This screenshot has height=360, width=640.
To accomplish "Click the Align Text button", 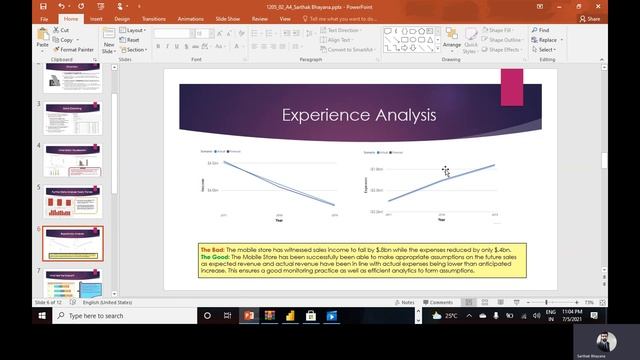I will (x=336, y=40).
